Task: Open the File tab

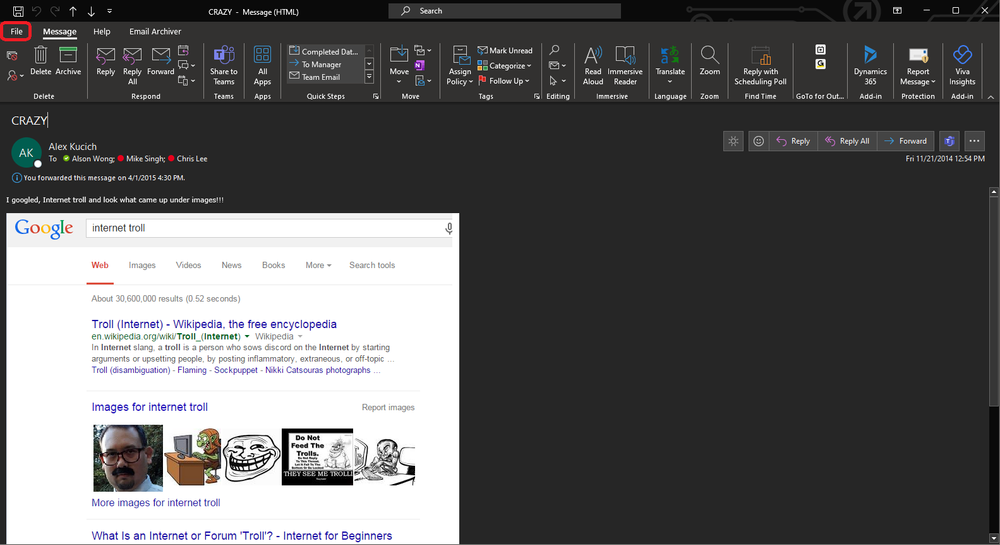Action: click(x=17, y=31)
